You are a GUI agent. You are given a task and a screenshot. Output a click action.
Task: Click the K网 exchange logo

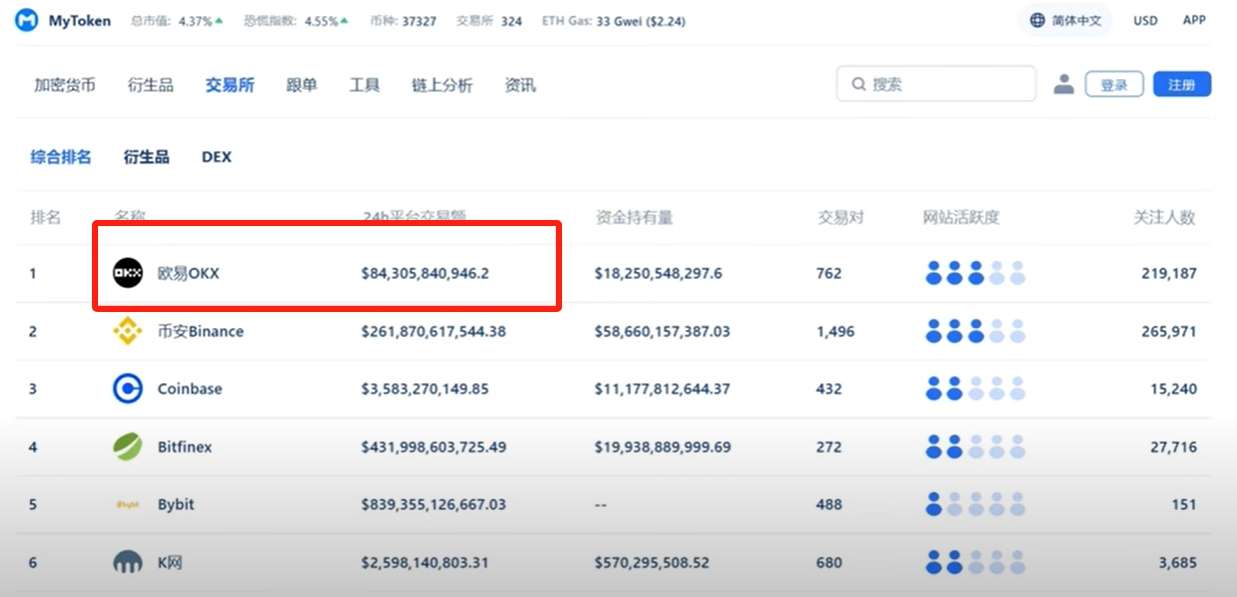click(128, 563)
